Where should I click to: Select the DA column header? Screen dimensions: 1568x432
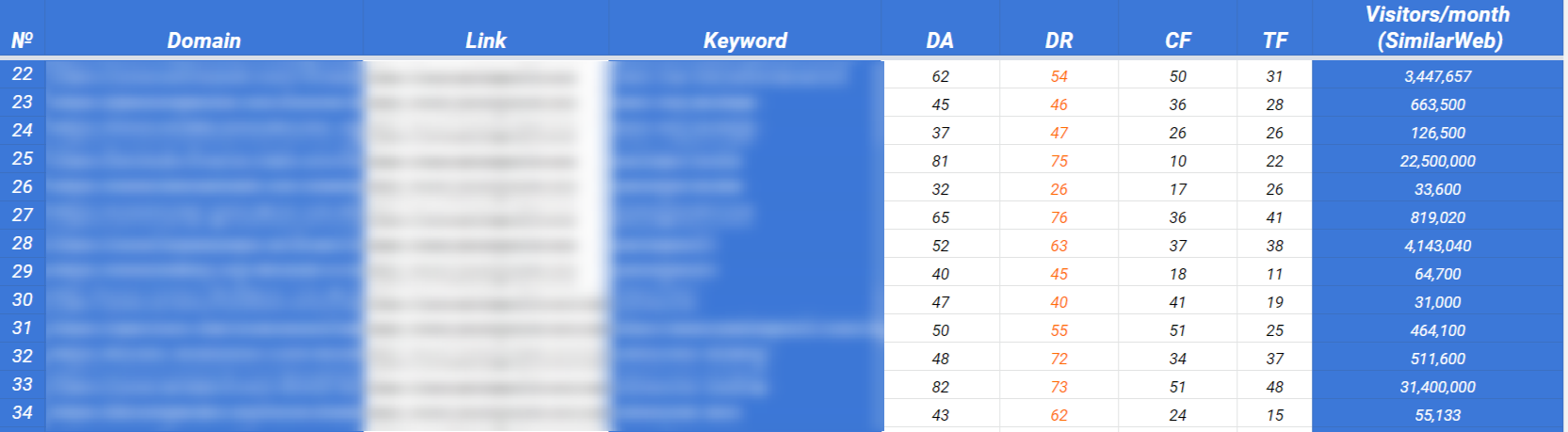pos(939,40)
